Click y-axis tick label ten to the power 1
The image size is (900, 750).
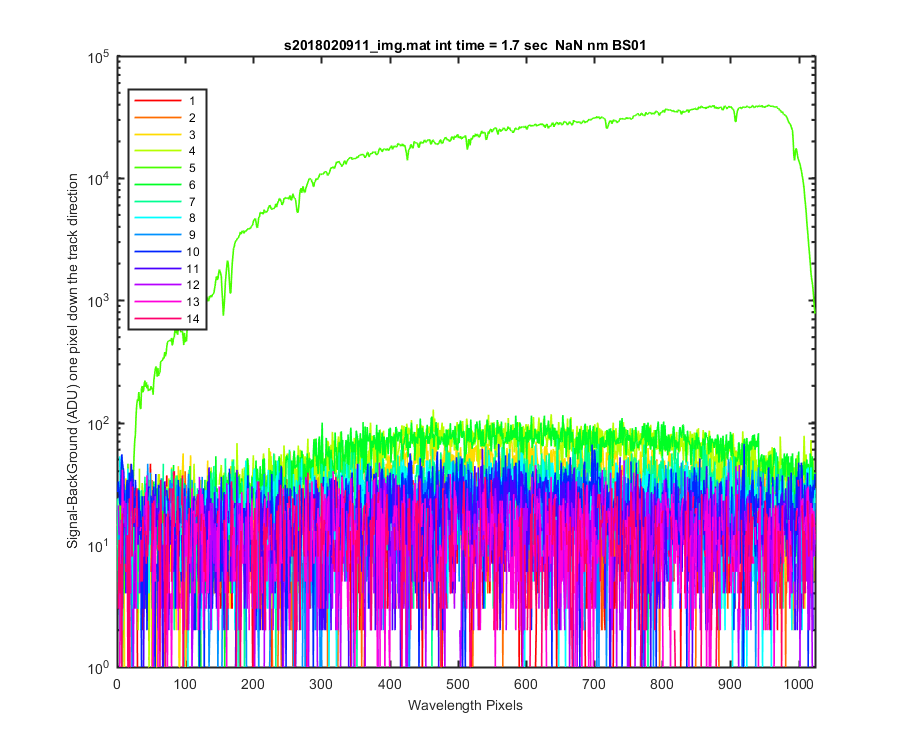coord(98,545)
